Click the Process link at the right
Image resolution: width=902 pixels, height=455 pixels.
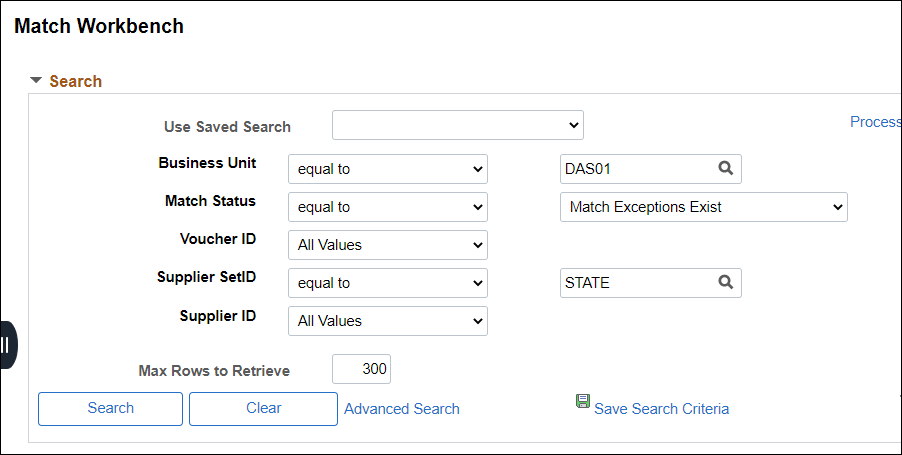point(876,122)
